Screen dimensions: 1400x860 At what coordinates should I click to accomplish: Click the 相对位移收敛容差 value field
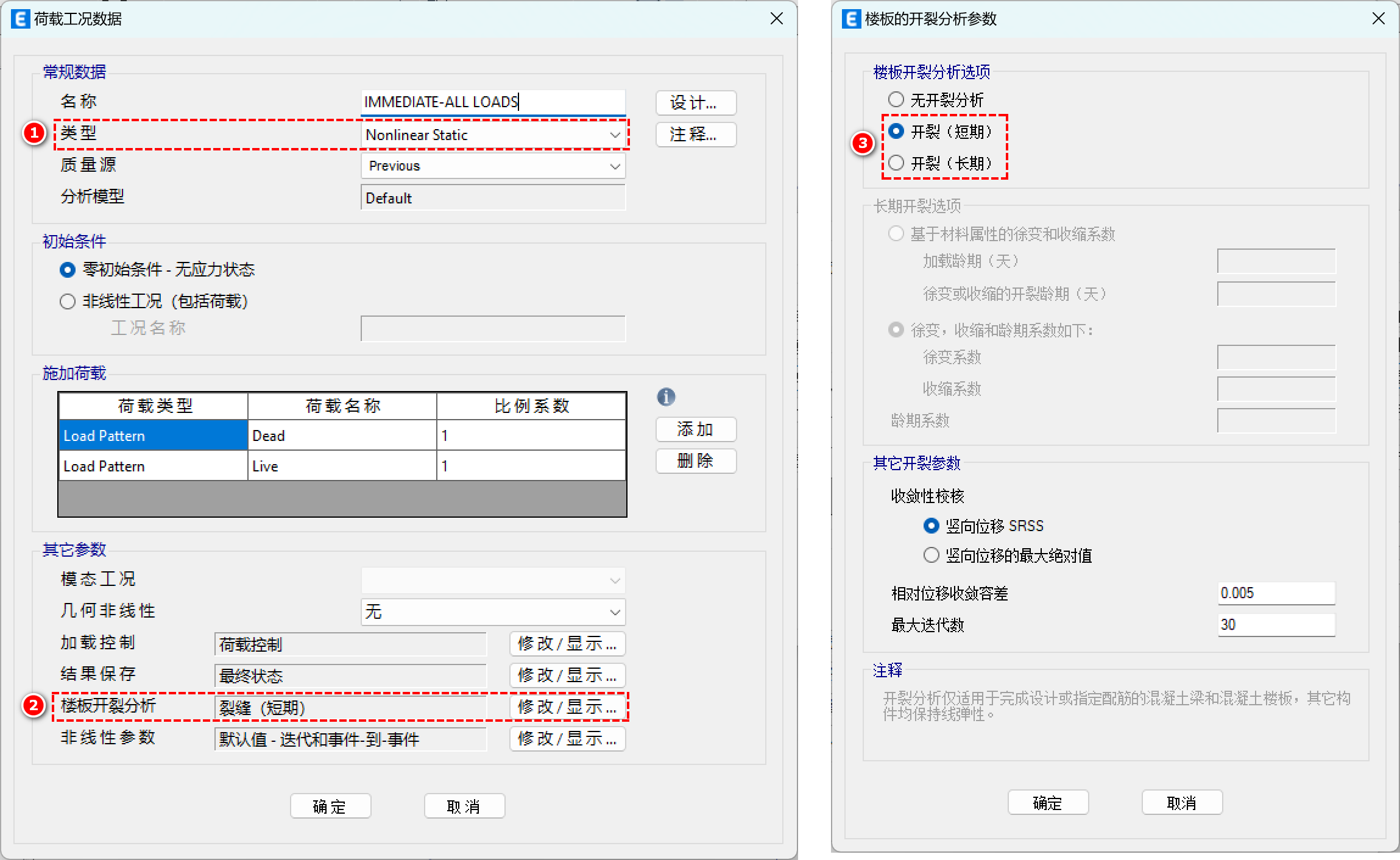[1276, 593]
